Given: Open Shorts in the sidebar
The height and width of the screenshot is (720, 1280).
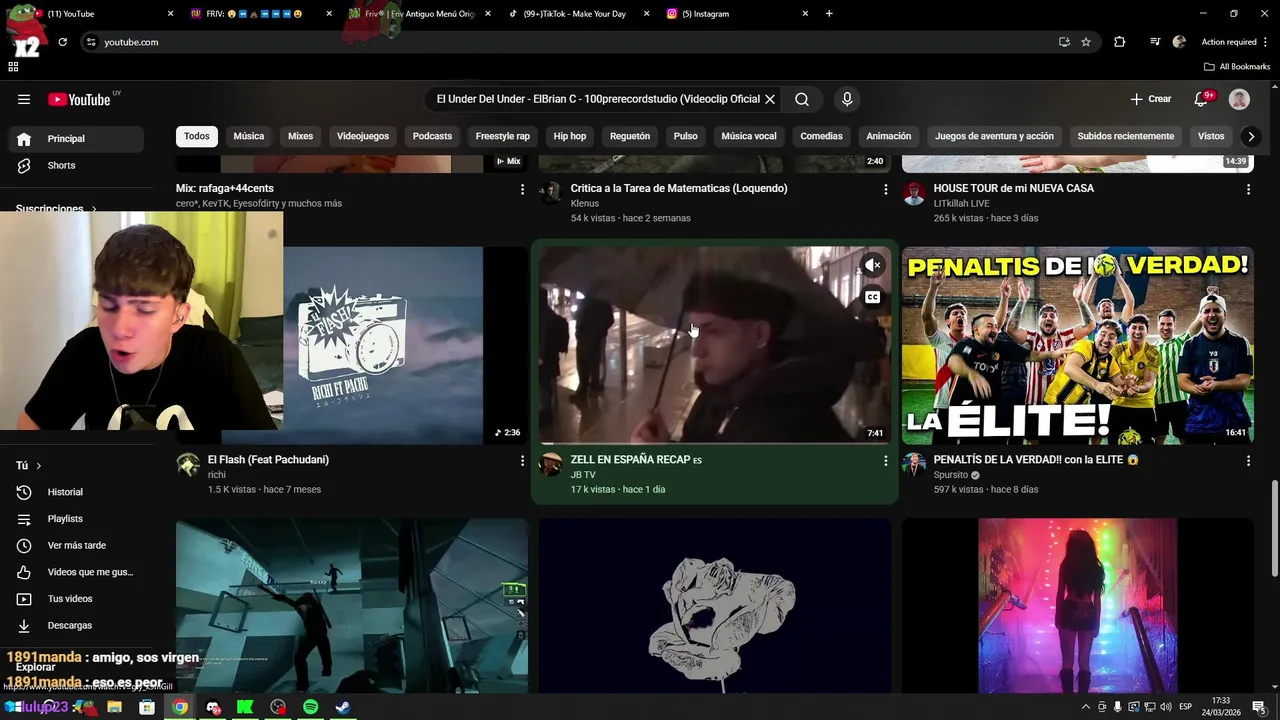Looking at the screenshot, I should 76,165.
